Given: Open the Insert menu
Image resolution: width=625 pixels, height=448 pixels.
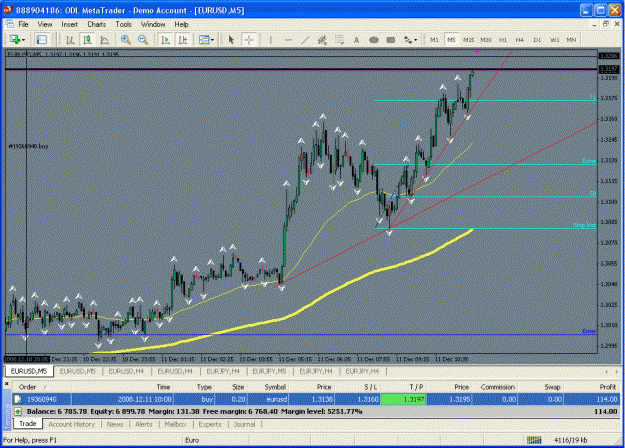Looking at the screenshot, I should point(69,24).
